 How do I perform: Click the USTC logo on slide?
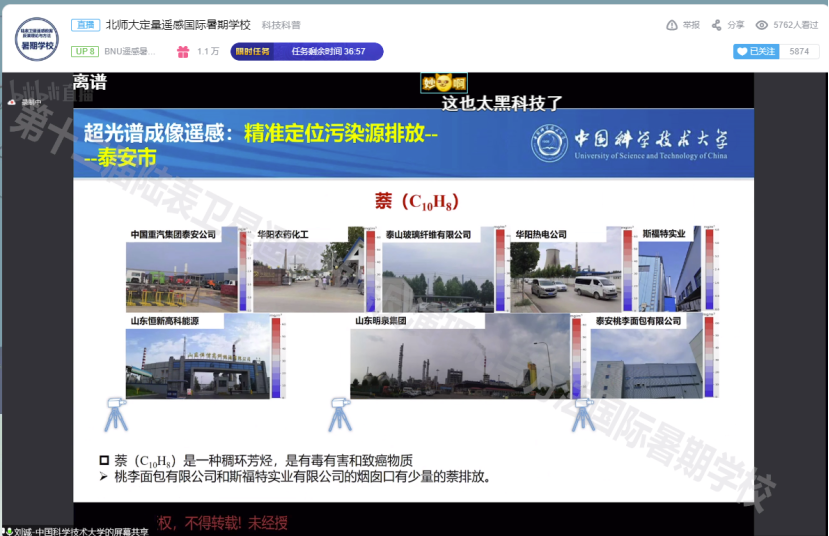coord(549,143)
